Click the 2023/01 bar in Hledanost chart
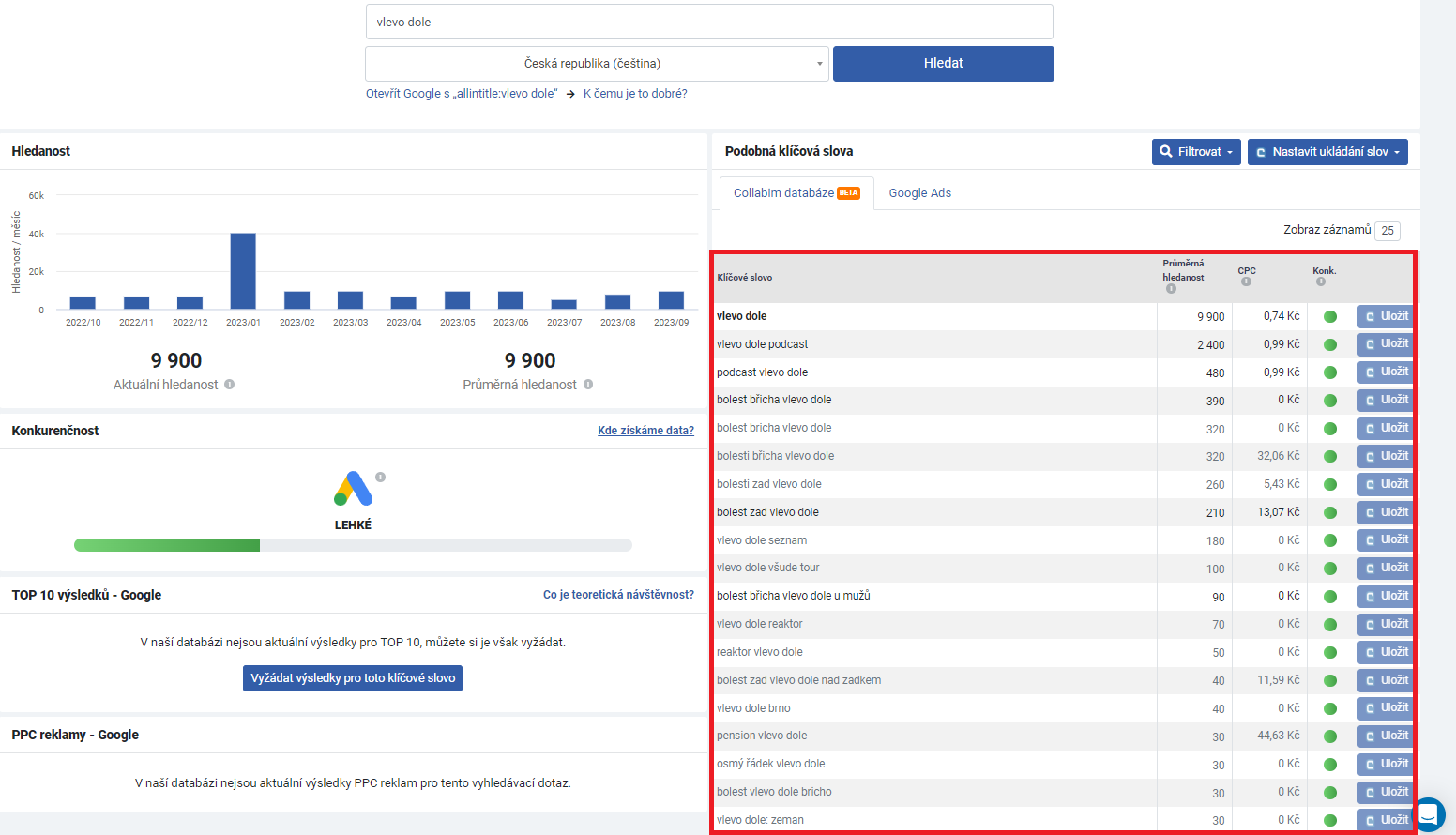 (x=243, y=271)
